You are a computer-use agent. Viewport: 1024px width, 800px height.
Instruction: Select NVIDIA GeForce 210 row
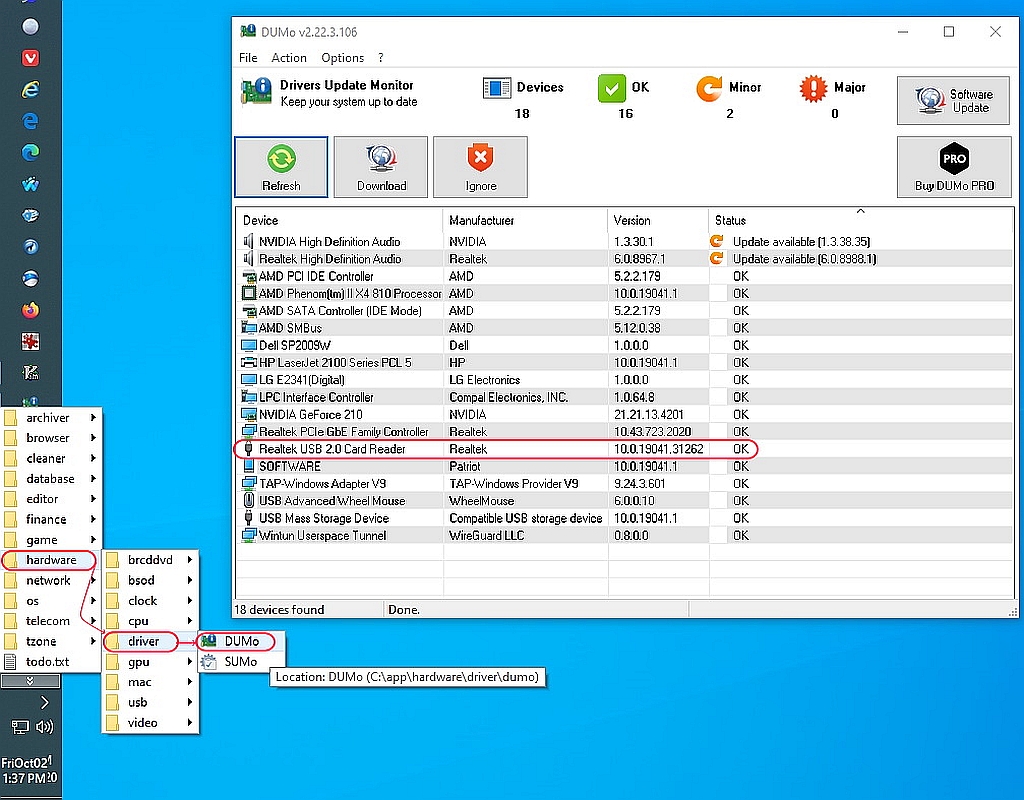click(624, 415)
